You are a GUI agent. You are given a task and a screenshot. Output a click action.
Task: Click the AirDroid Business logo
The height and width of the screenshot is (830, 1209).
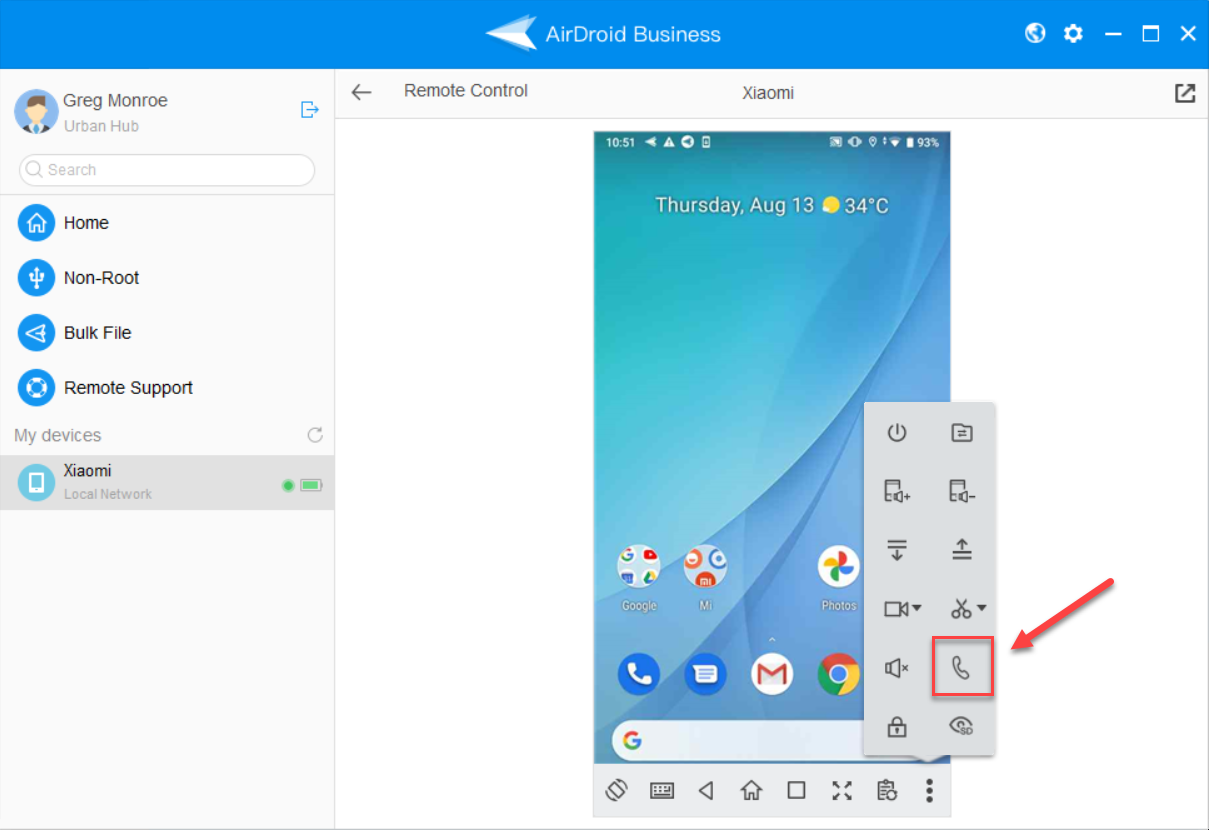click(x=603, y=33)
